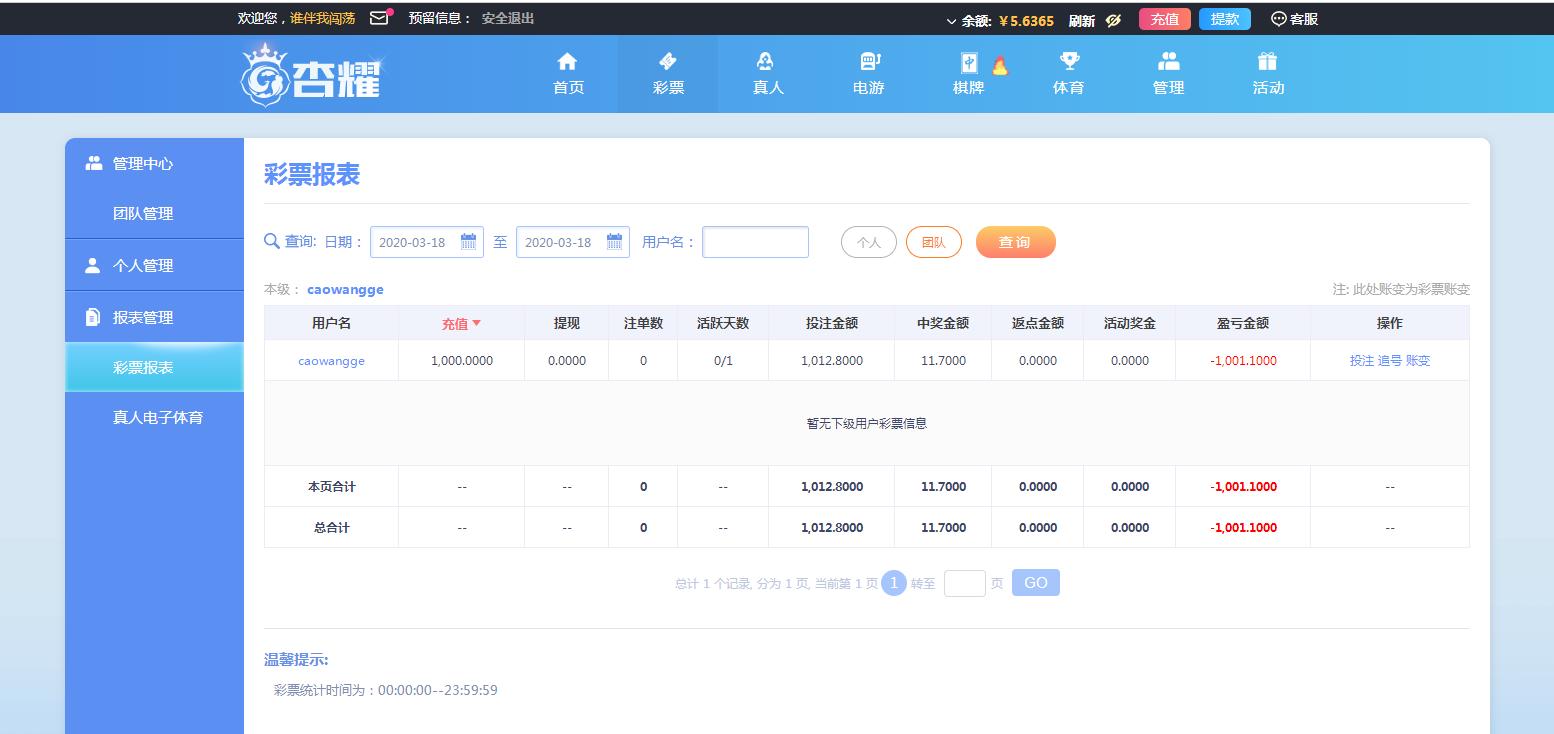Select the 团队 team filter option
The image size is (1554, 734).
[x=933, y=242]
